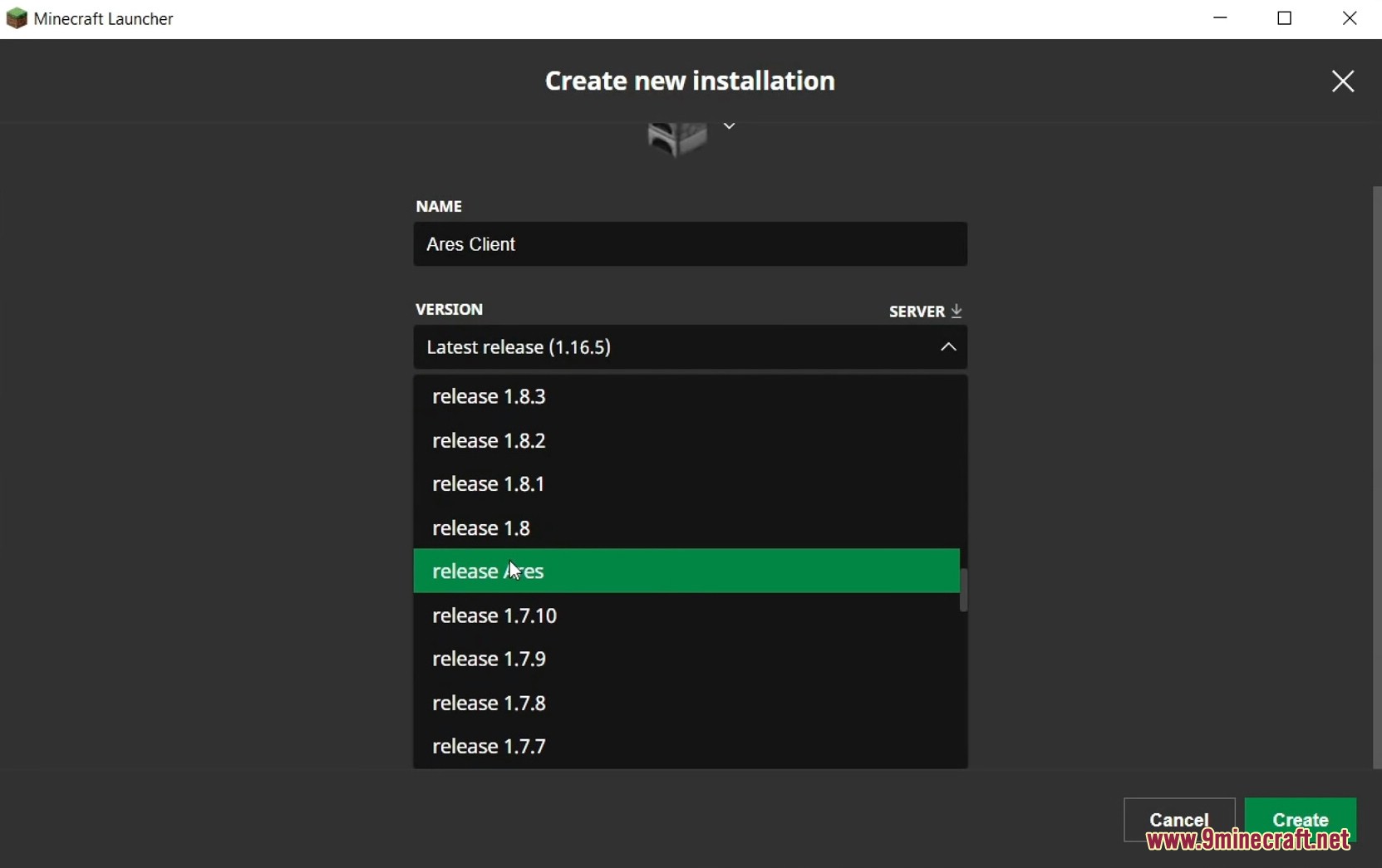
Task: Click the Name field containing Ares Client
Action: 690,244
